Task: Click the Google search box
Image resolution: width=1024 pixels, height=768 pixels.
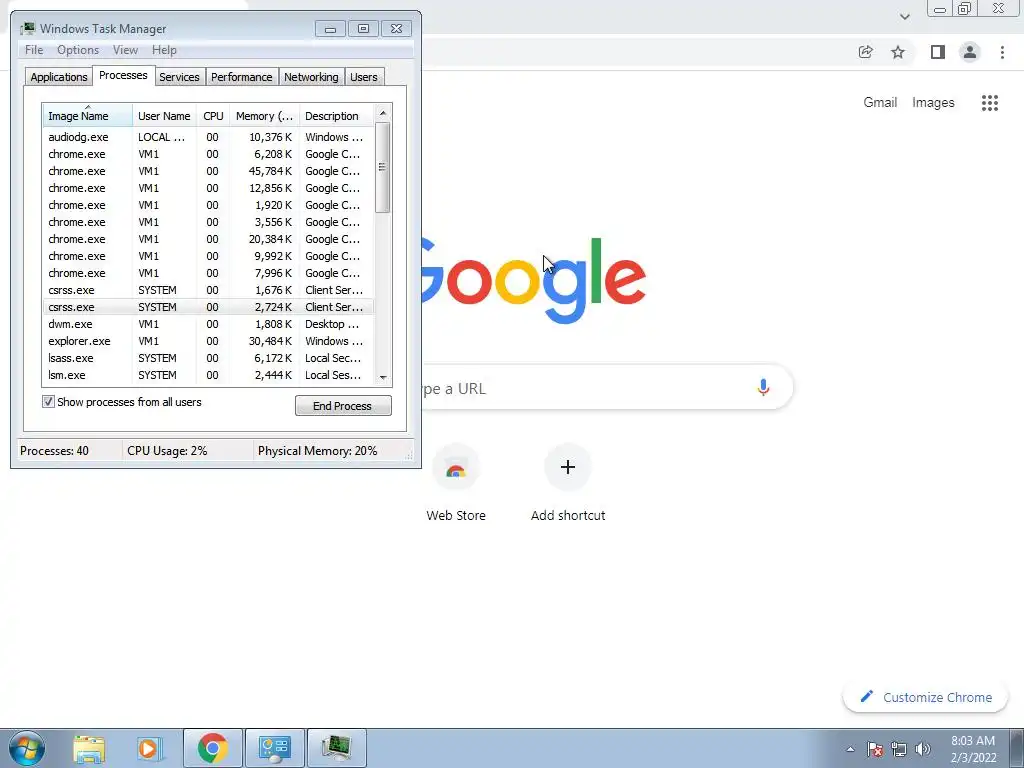Action: (606, 387)
